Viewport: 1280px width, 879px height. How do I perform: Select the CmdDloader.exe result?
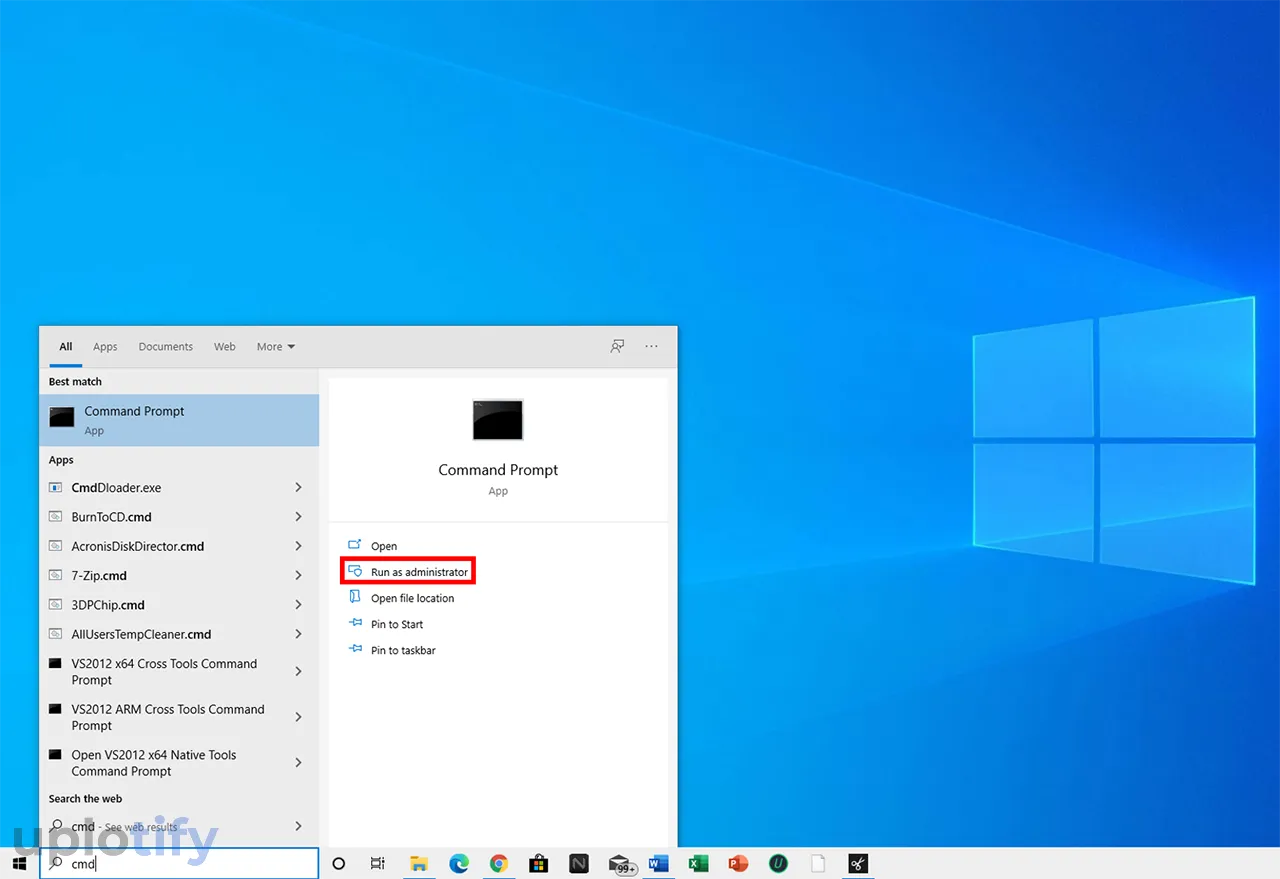coord(116,488)
